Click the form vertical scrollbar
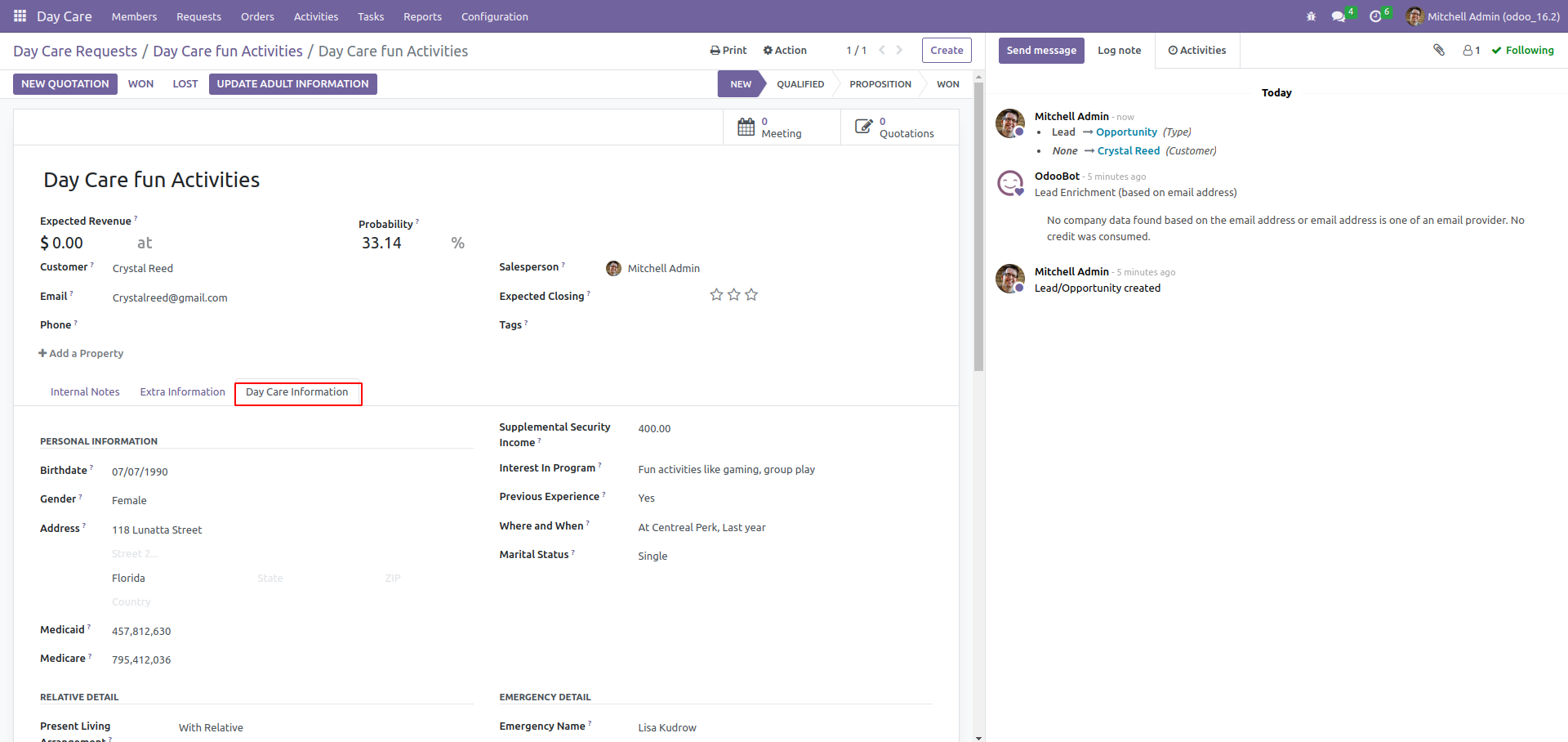The image size is (1568, 742). pos(978,227)
